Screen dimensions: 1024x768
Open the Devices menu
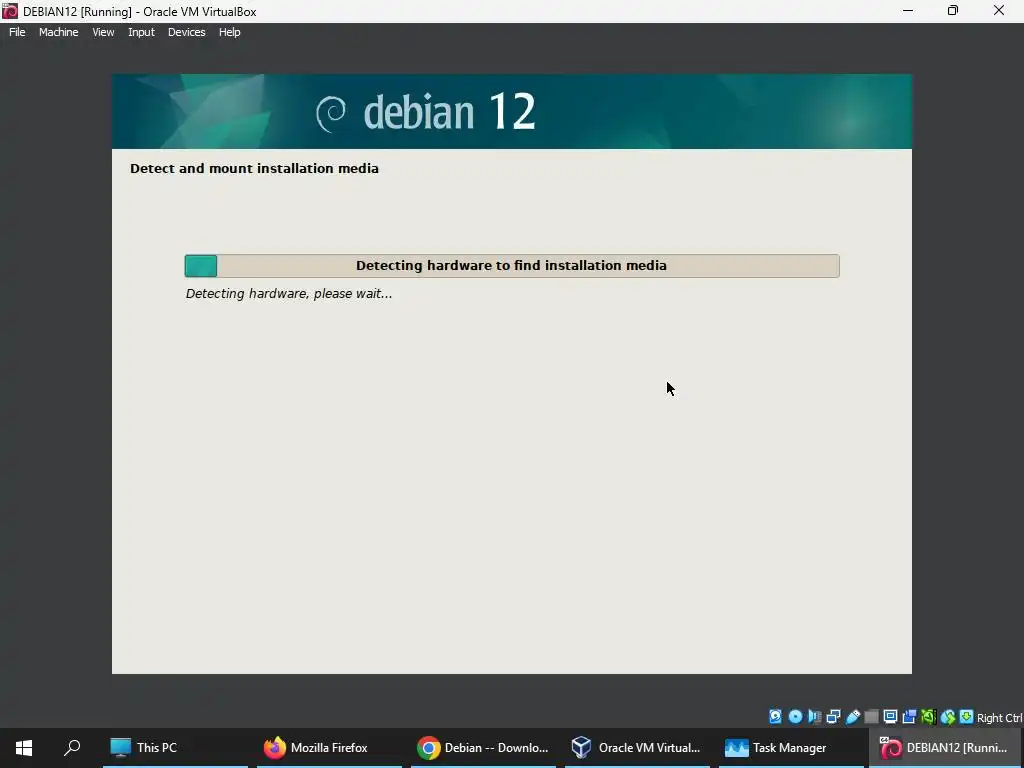click(x=186, y=32)
